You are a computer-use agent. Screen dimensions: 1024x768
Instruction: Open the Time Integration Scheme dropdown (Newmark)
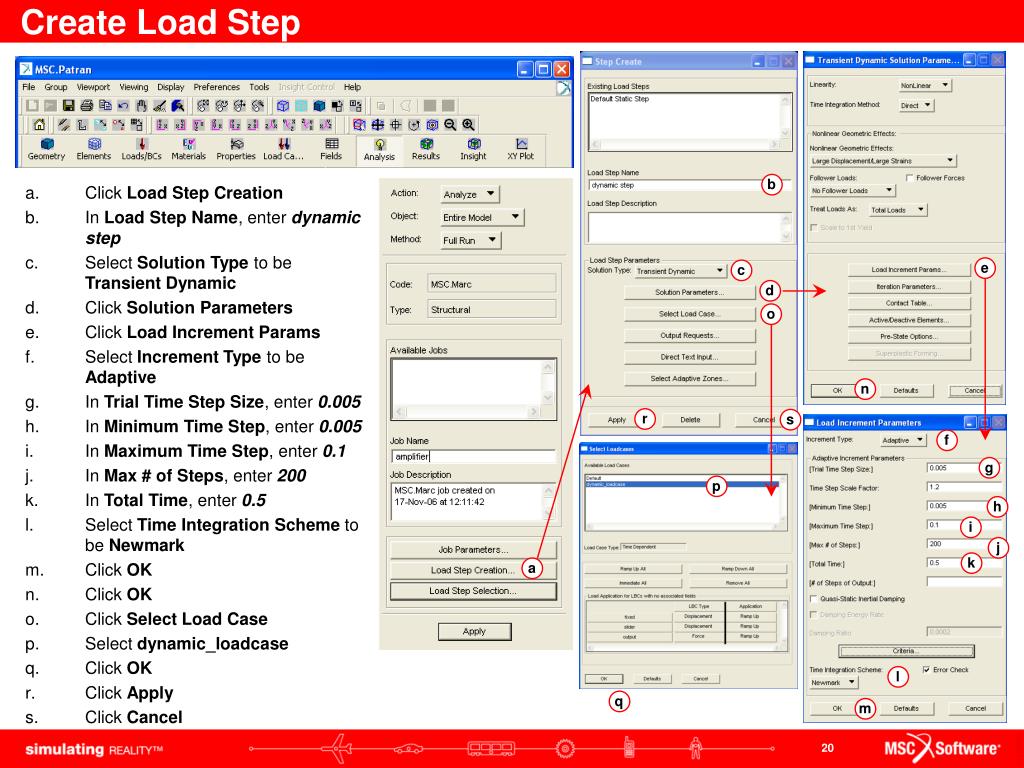[x=833, y=683]
